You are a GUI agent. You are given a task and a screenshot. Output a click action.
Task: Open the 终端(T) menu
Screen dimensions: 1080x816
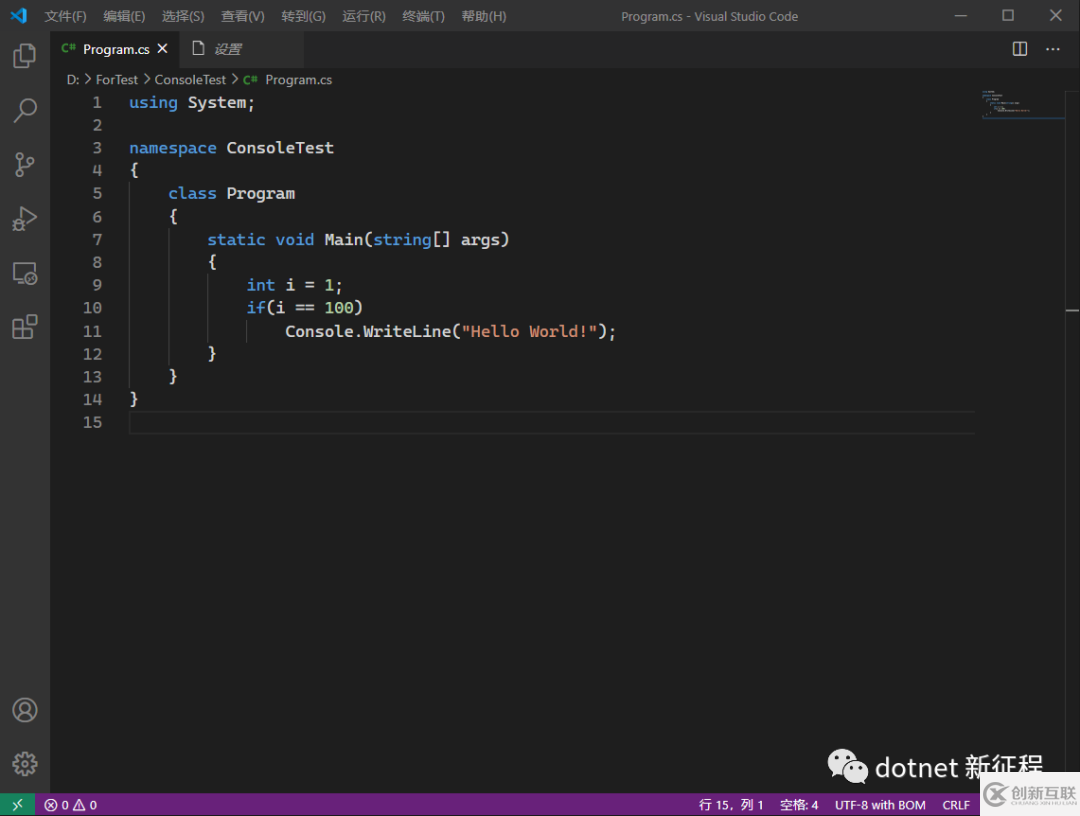click(x=423, y=16)
